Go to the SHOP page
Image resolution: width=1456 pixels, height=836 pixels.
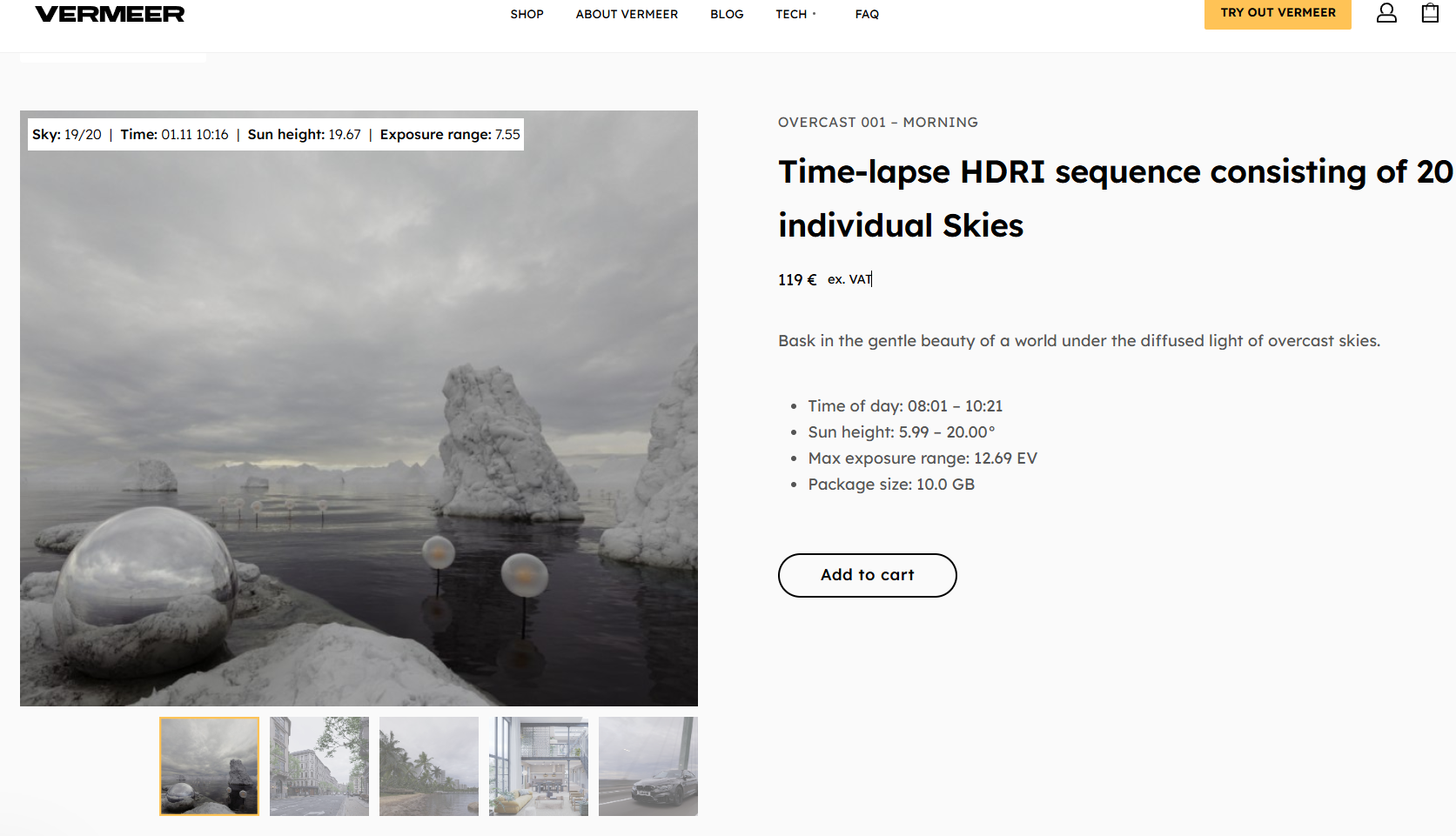(527, 15)
